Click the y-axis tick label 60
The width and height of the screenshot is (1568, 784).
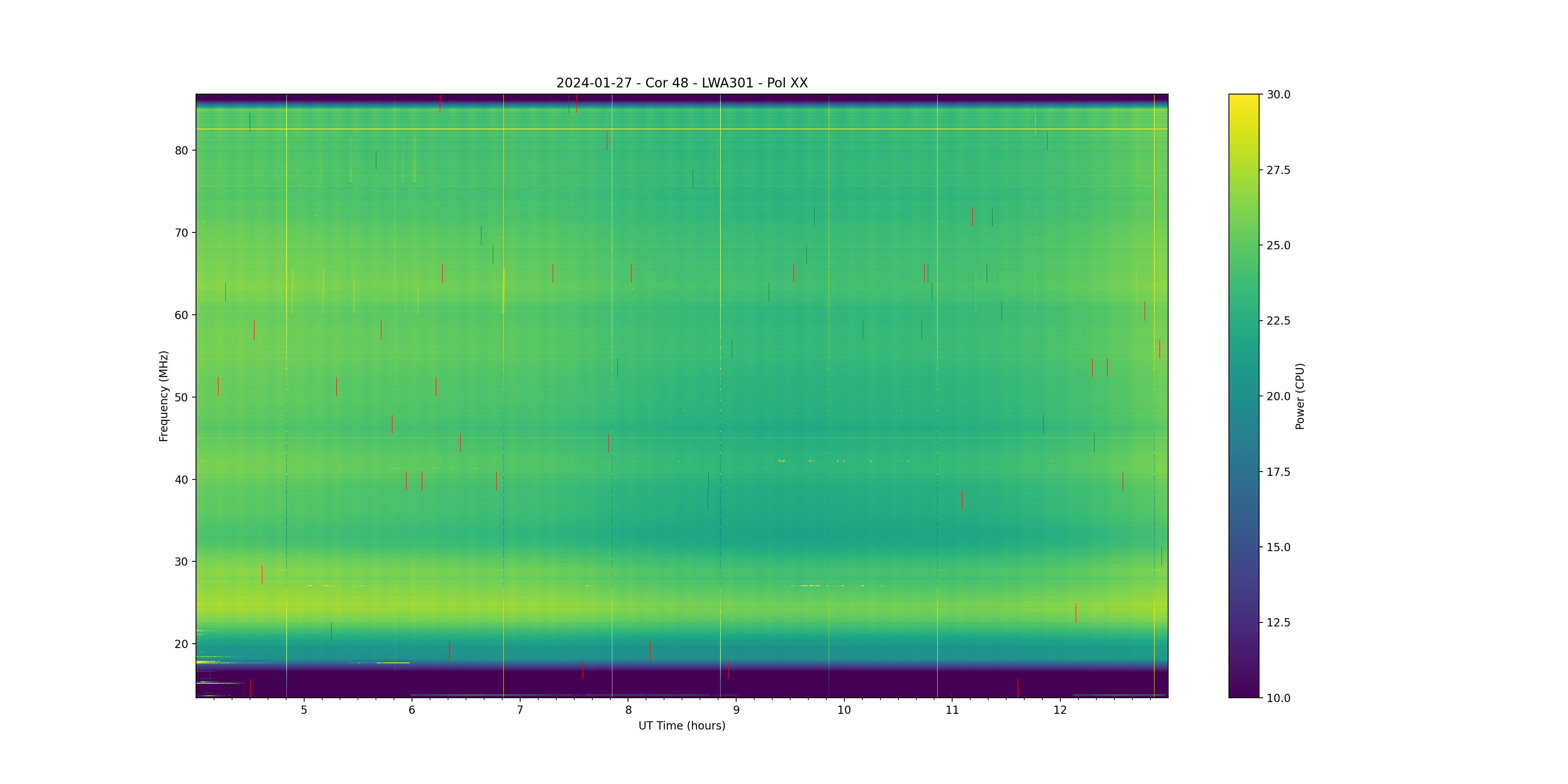[181, 315]
